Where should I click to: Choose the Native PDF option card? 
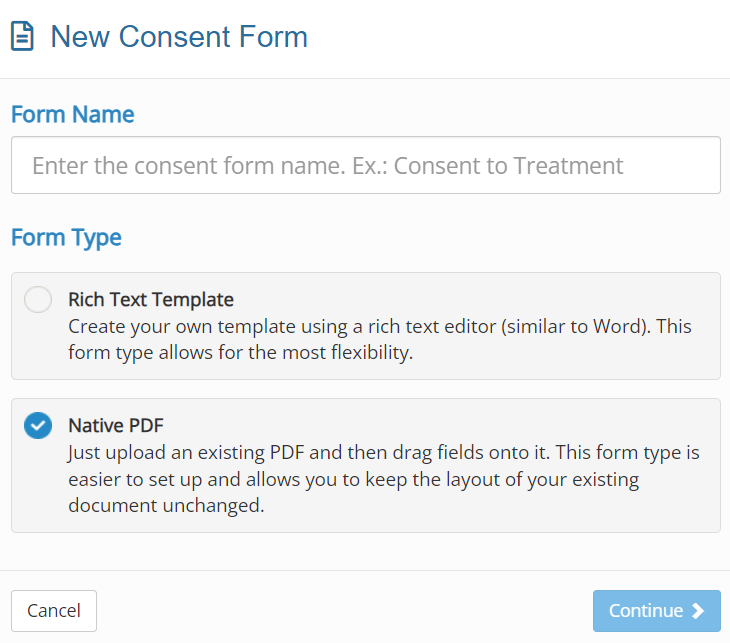coord(366,465)
